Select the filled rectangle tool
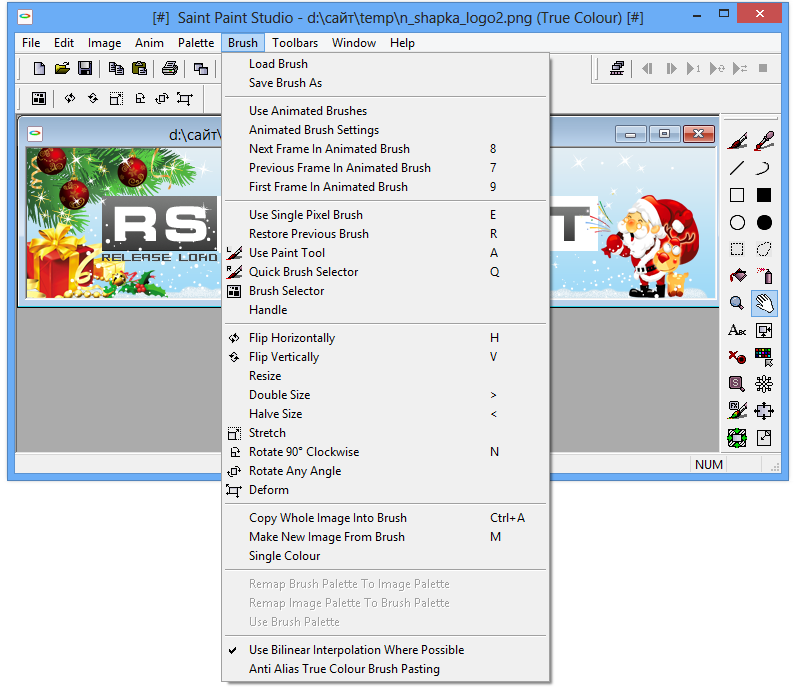The width and height of the screenshot is (796, 695). point(764,195)
